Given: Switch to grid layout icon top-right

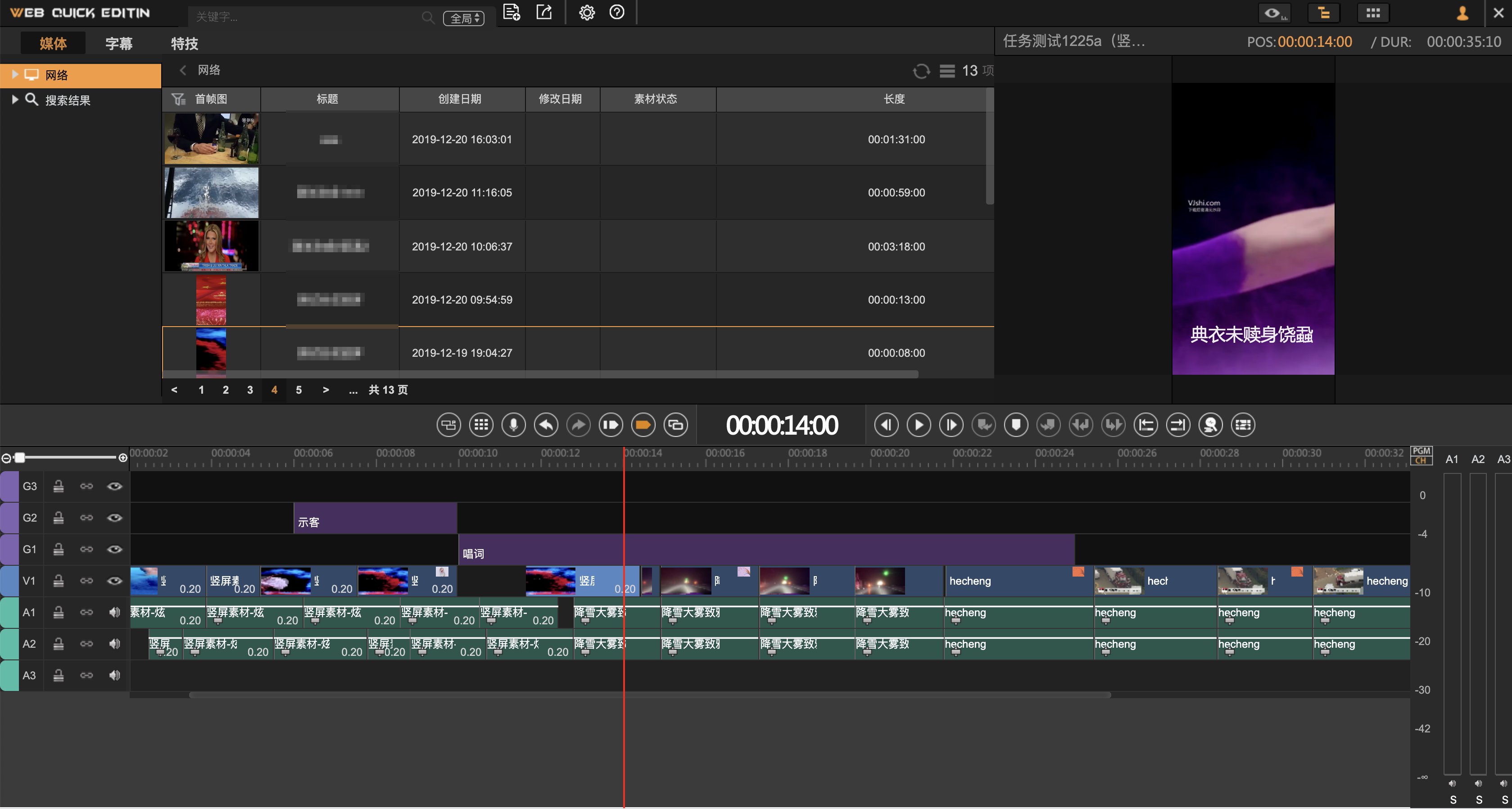Looking at the screenshot, I should tap(1373, 13).
